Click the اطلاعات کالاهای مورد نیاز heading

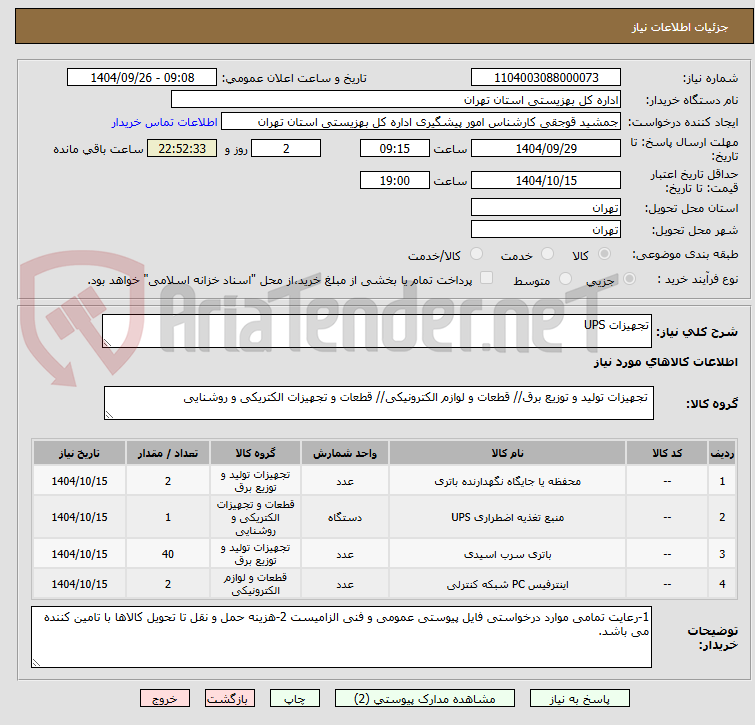coord(665,362)
